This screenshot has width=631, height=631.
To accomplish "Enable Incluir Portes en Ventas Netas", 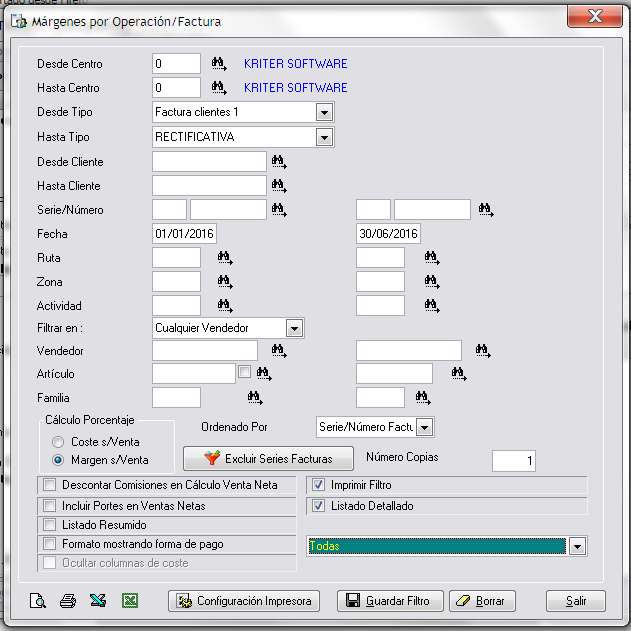I will tap(49, 505).
